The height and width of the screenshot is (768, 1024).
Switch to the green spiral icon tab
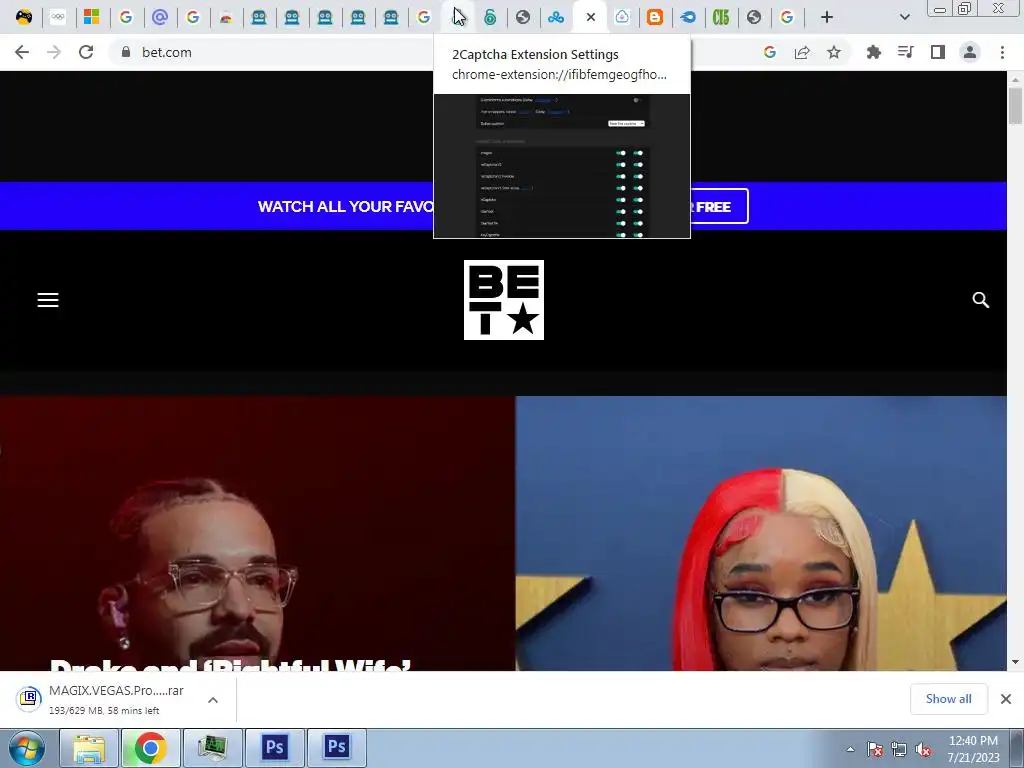click(490, 17)
